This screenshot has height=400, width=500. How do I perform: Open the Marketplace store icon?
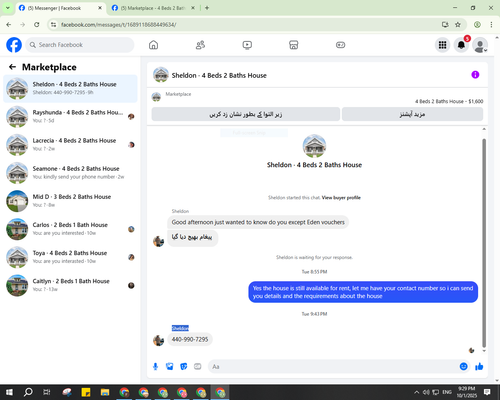coord(293,45)
